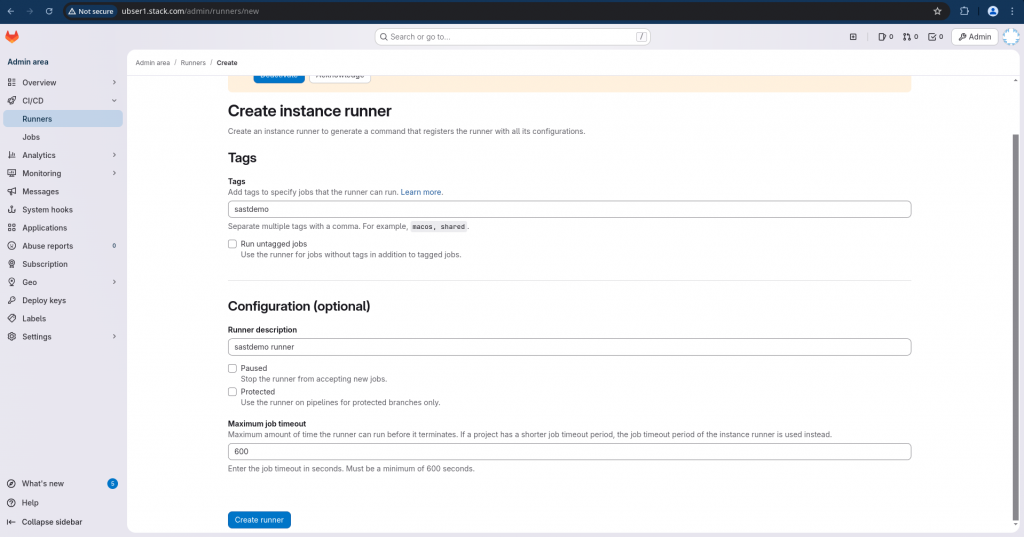1024x537 pixels.
Task: Click the Create runner button
Action: point(259,520)
